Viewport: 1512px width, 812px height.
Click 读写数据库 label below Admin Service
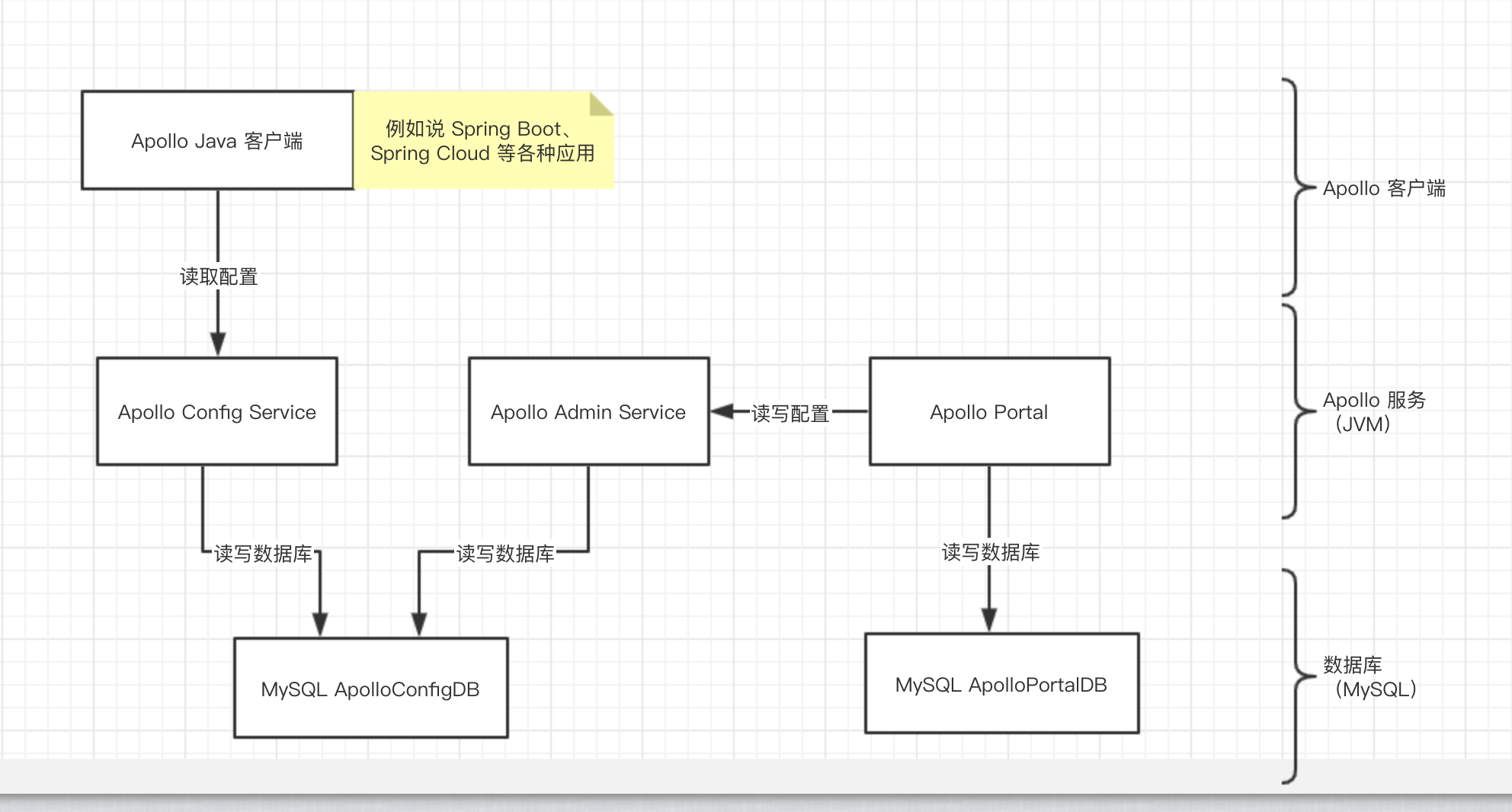[505, 553]
